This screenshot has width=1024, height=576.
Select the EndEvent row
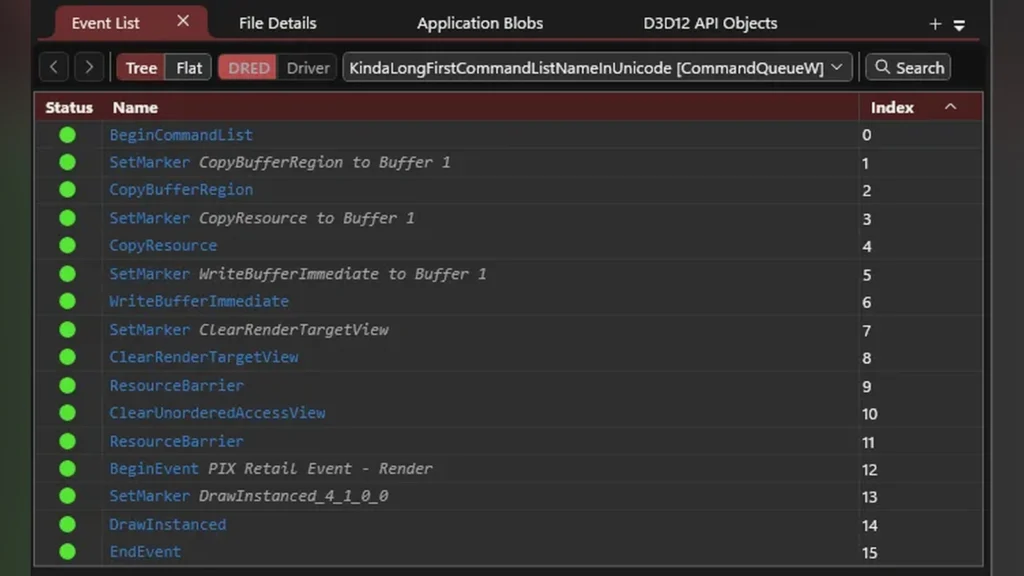coord(509,552)
